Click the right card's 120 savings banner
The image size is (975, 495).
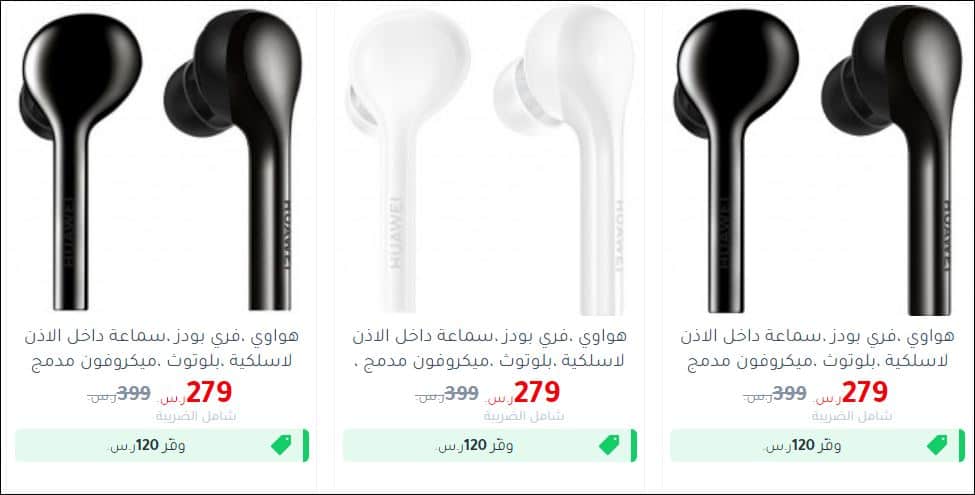(x=818, y=445)
